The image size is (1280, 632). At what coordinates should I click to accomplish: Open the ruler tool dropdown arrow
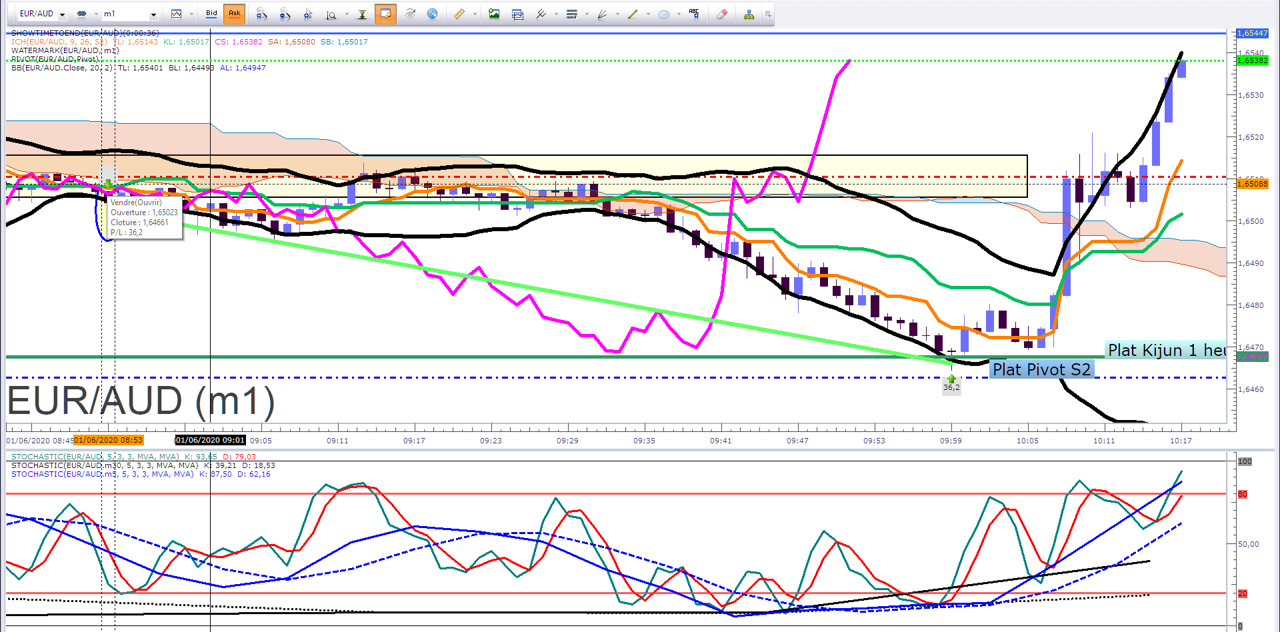click(x=474, y=14)
